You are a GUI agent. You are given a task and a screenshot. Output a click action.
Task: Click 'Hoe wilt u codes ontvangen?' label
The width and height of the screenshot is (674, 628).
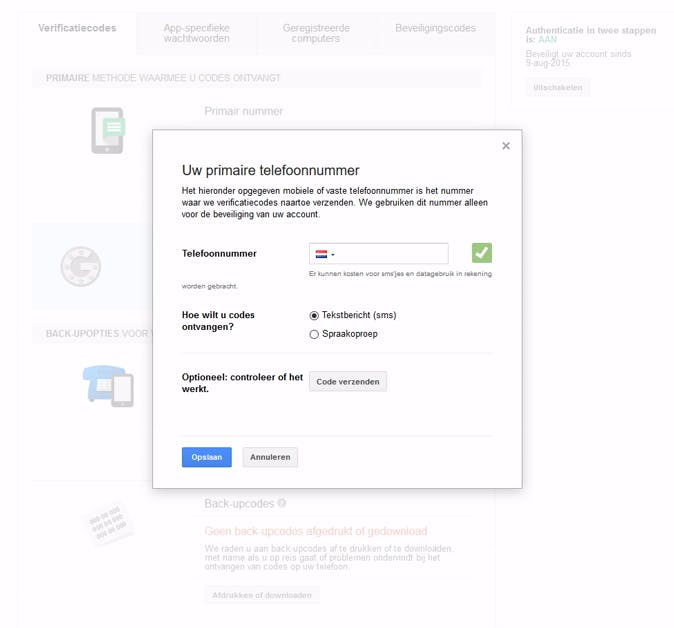(x=218, y=321)
